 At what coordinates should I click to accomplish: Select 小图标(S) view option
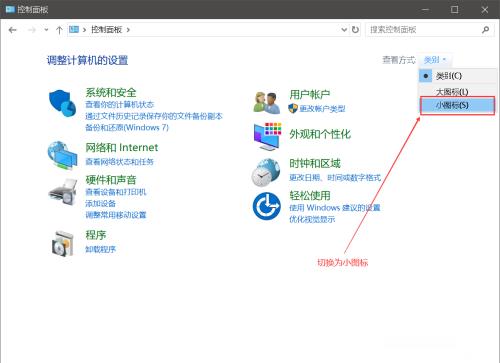[457, 105]
